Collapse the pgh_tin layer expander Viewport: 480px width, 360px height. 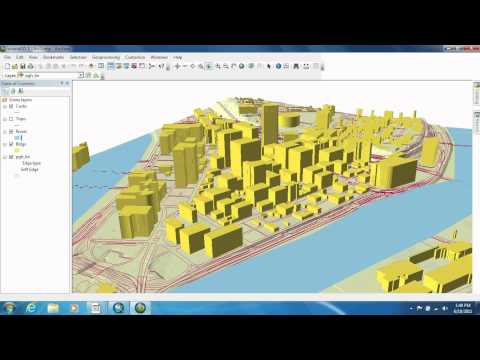pos(5,157)
